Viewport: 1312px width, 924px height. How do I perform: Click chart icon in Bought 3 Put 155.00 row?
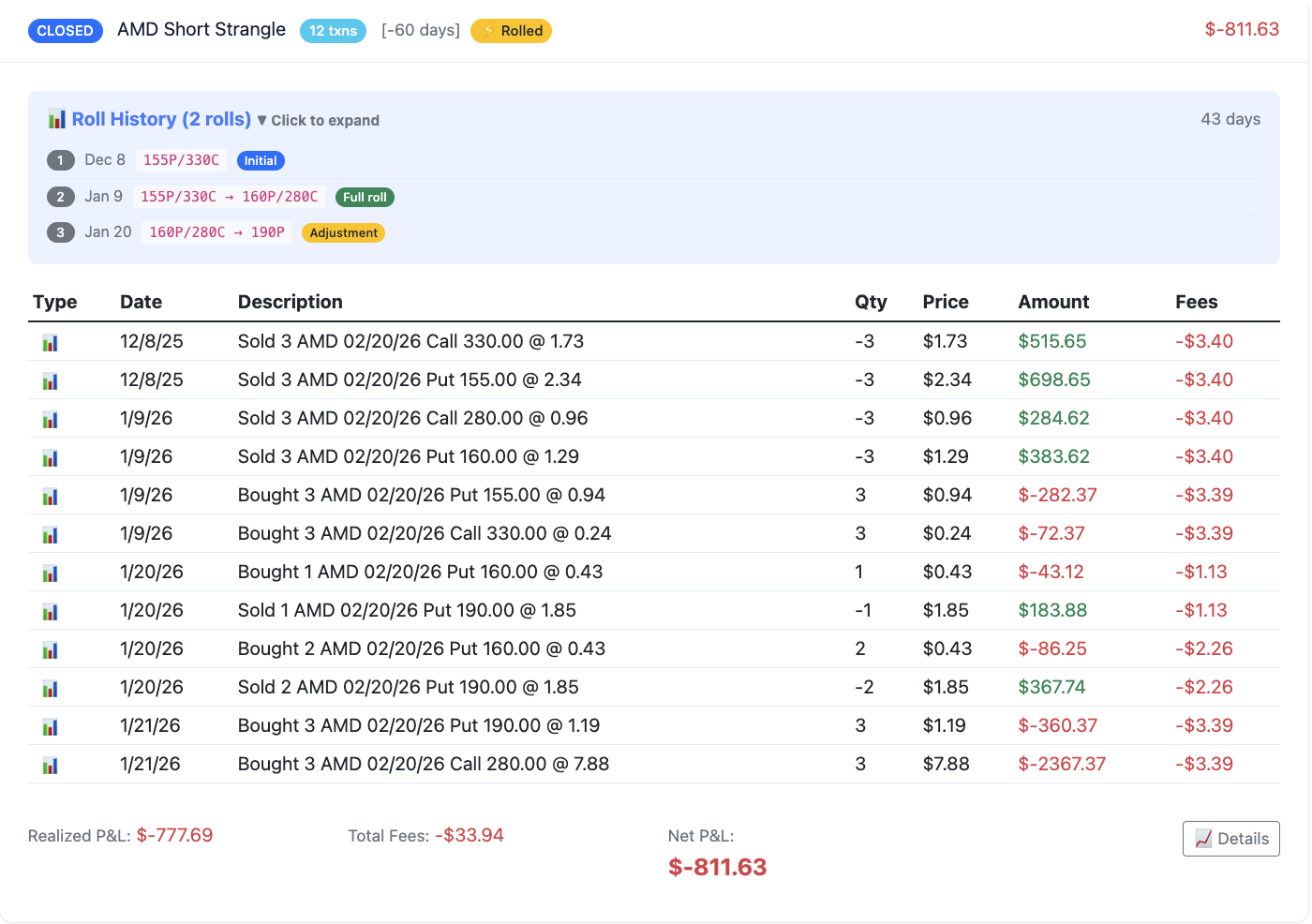point(50,497)
